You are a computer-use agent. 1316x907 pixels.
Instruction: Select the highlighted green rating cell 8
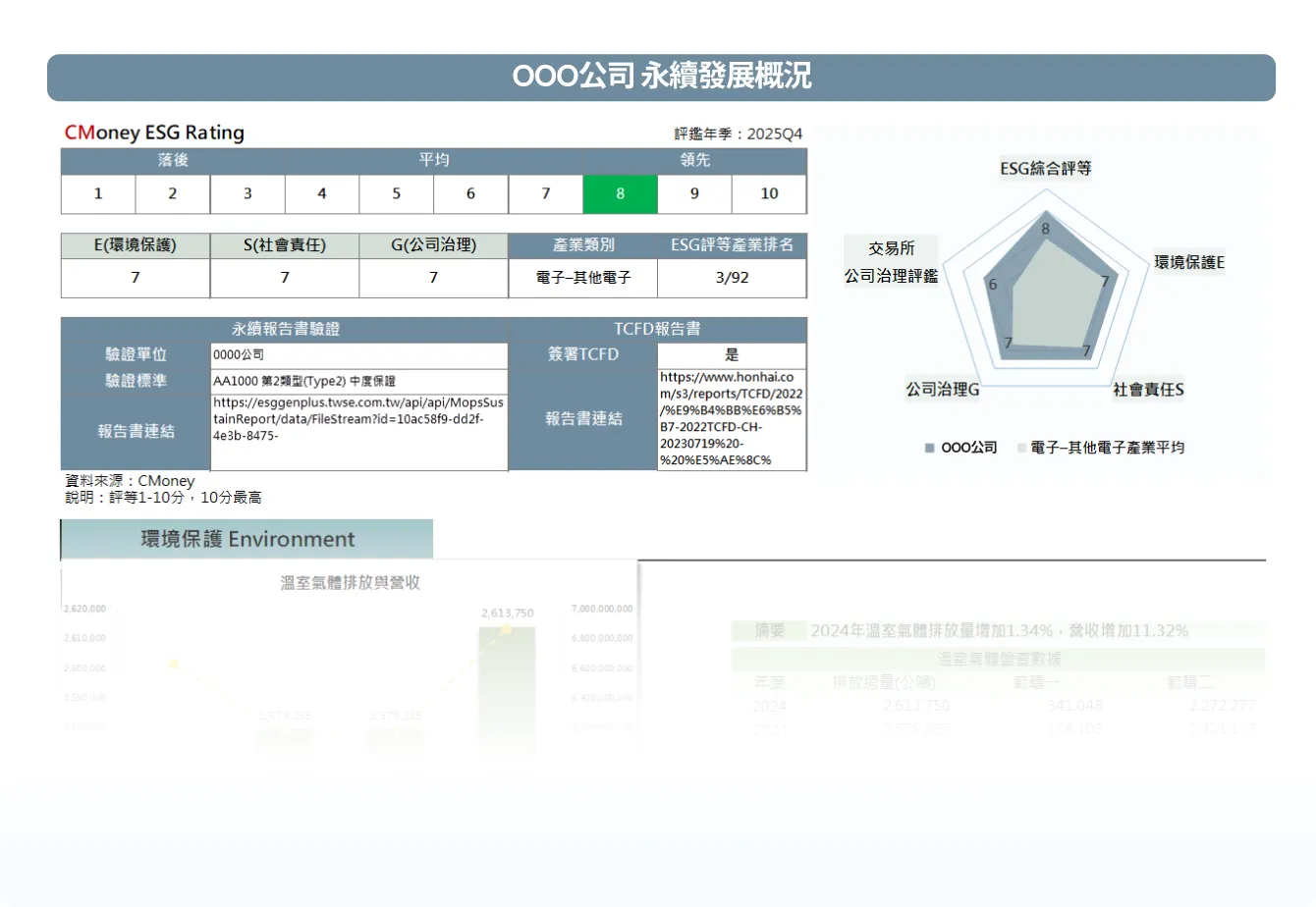[620, 193]
